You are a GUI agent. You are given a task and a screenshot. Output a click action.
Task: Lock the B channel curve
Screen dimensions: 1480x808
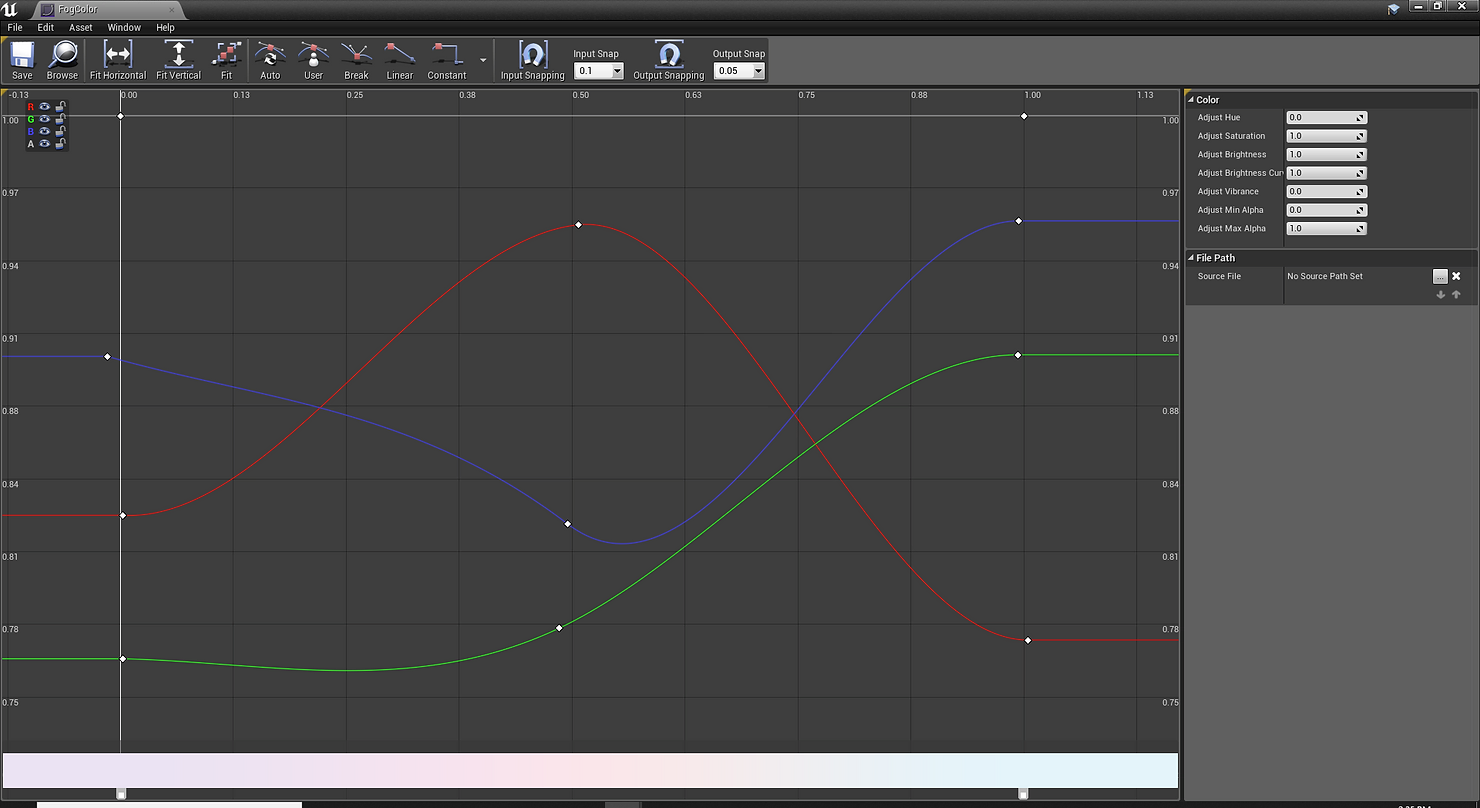tap(60, 131)
